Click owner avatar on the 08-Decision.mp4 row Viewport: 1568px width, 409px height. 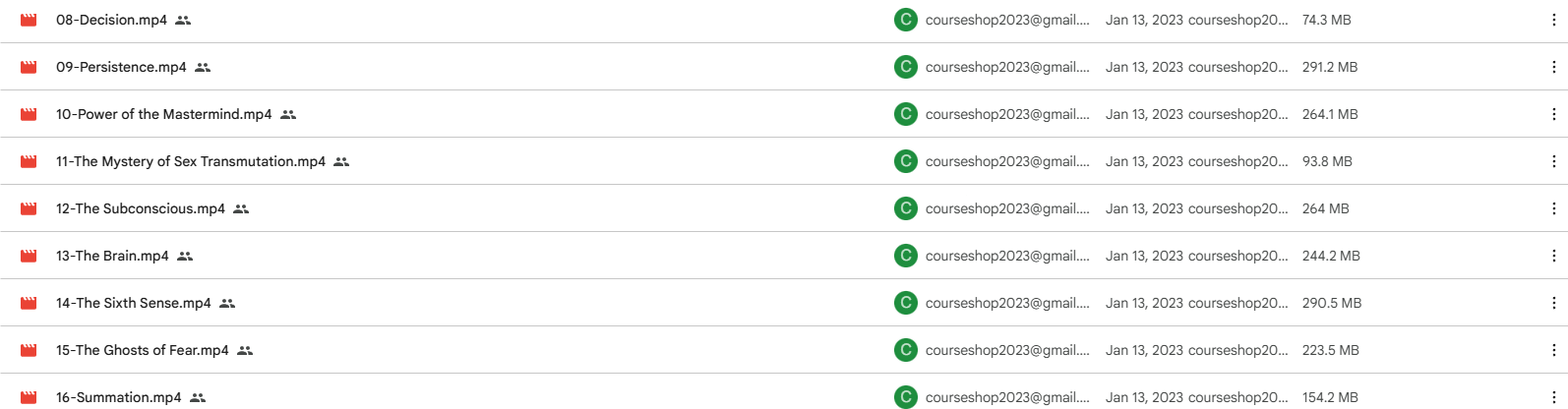[905, 20]
